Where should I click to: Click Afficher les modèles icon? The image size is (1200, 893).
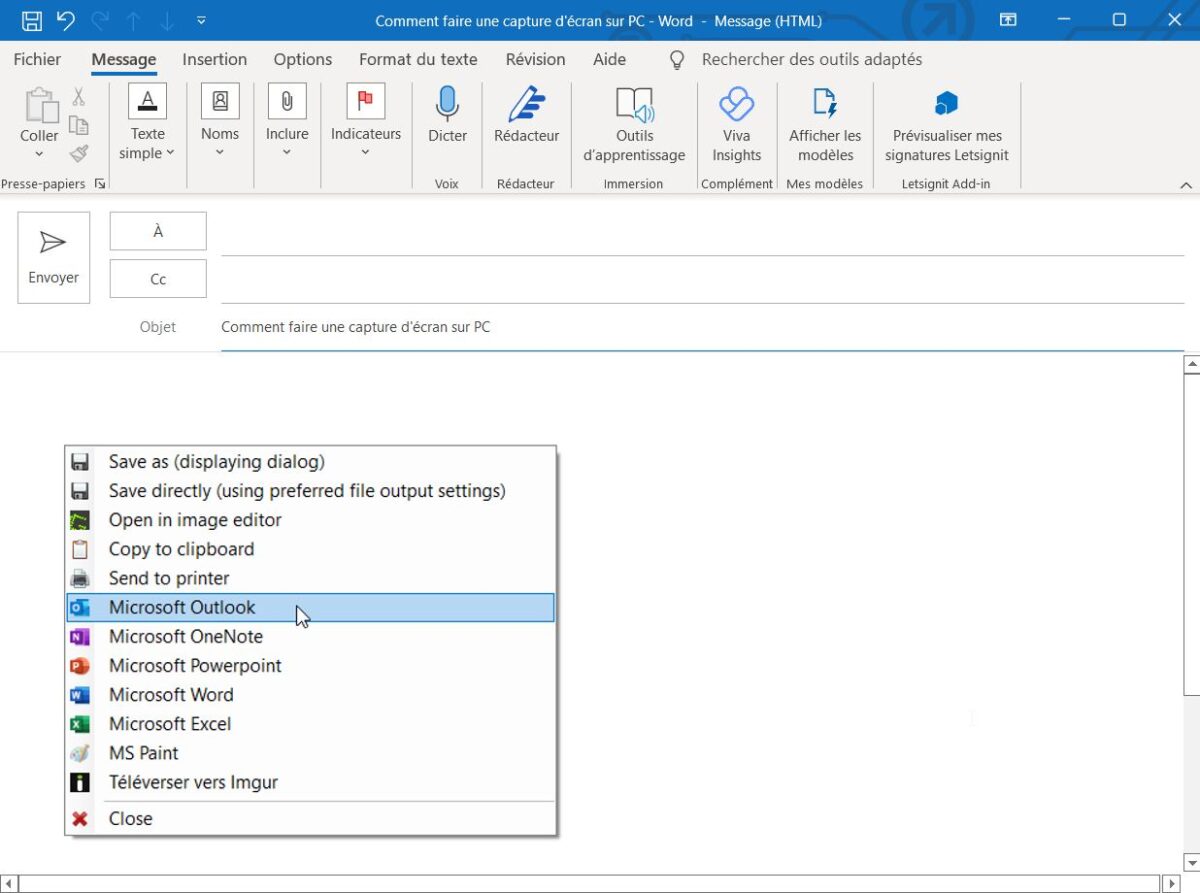tap(824, 120)
